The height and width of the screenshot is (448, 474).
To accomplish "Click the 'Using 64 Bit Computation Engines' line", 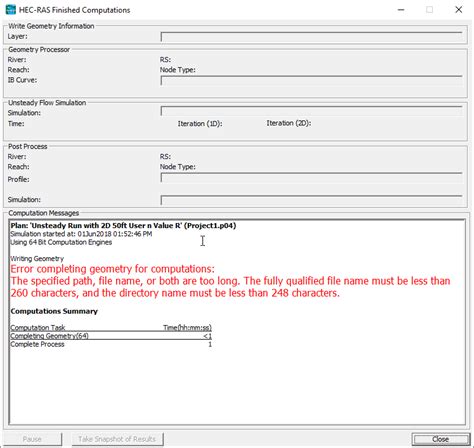I will [x=61, y=242].
